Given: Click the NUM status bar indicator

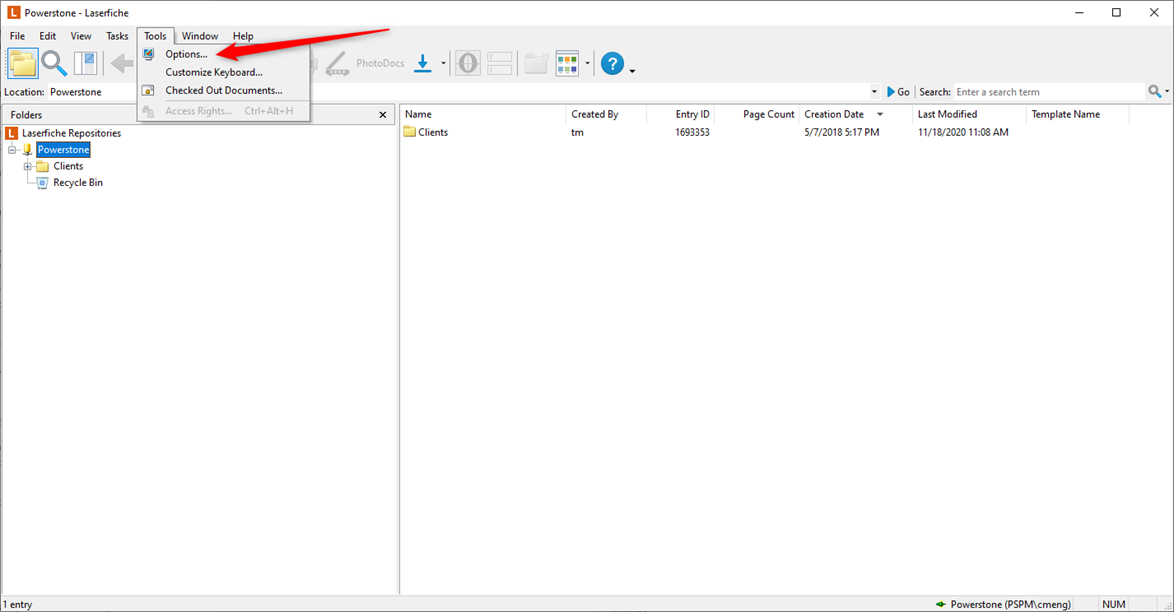Looking at the screenshot, I should [1113, 604].
